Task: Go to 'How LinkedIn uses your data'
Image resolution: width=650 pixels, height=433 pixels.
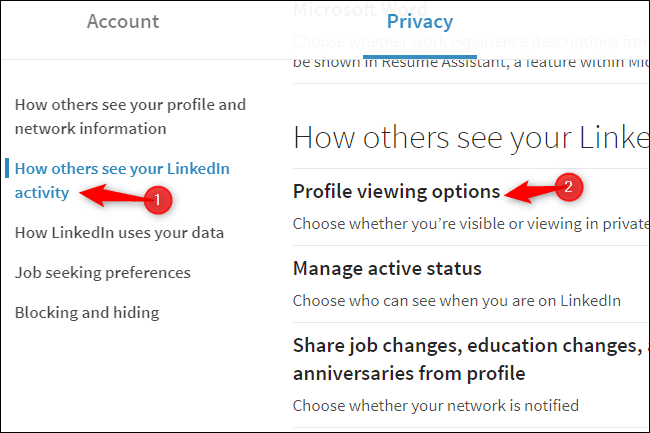Action: pyautogui.click(x=119, y=233)
